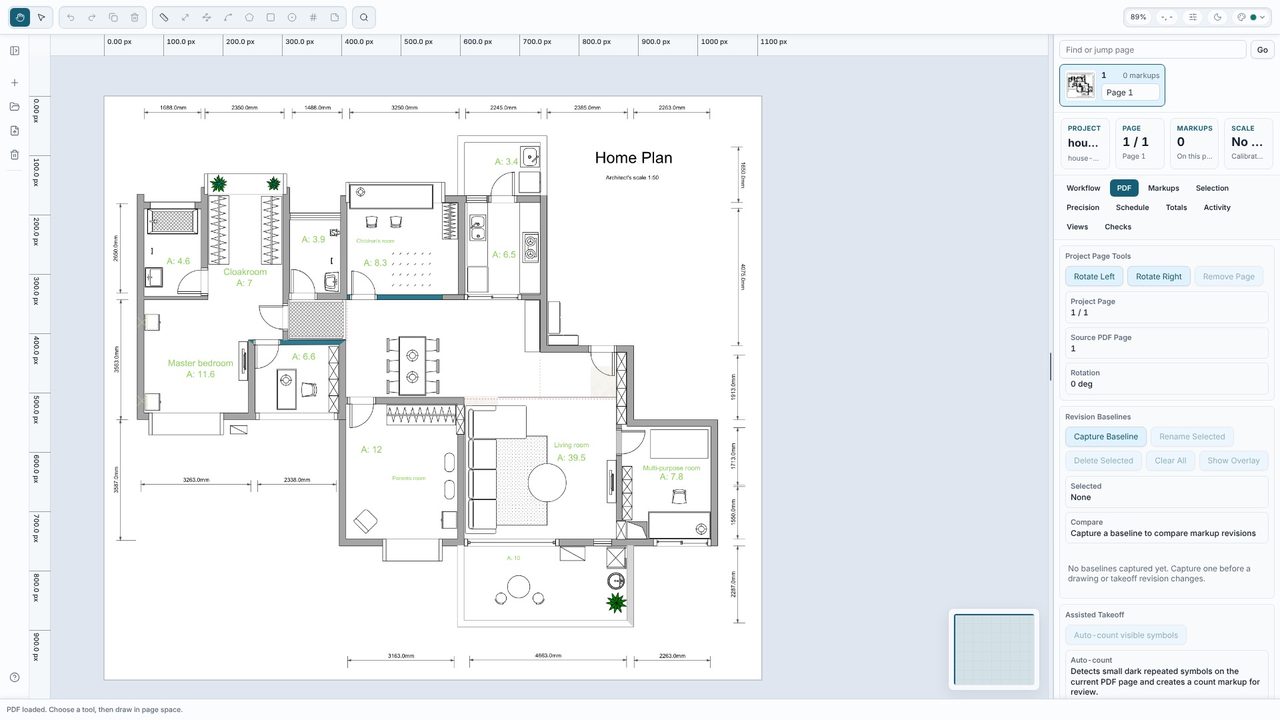Open the color theme palette dropdown
The height and width of the screenshot is (720, 1280).
click(1251, 17)
